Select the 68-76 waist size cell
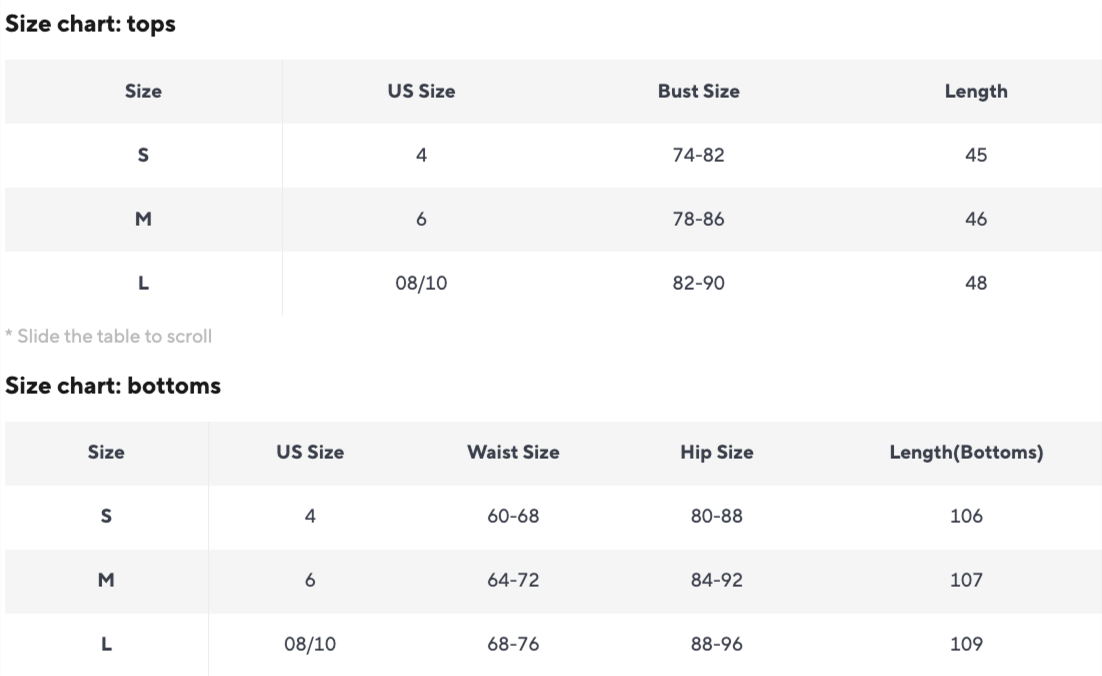The width and height of the screenshot is (1102, 676). 513,644
